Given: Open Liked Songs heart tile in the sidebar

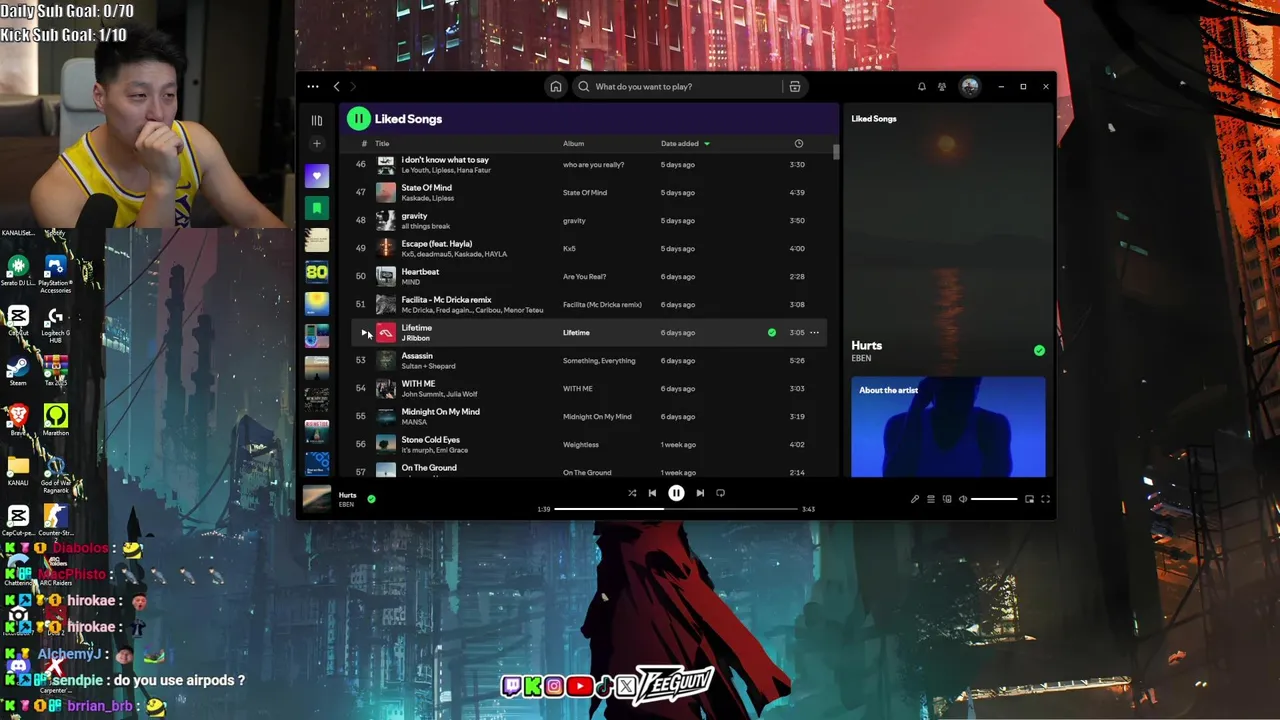Looking at the screenshot, I should tap(317, 176).
